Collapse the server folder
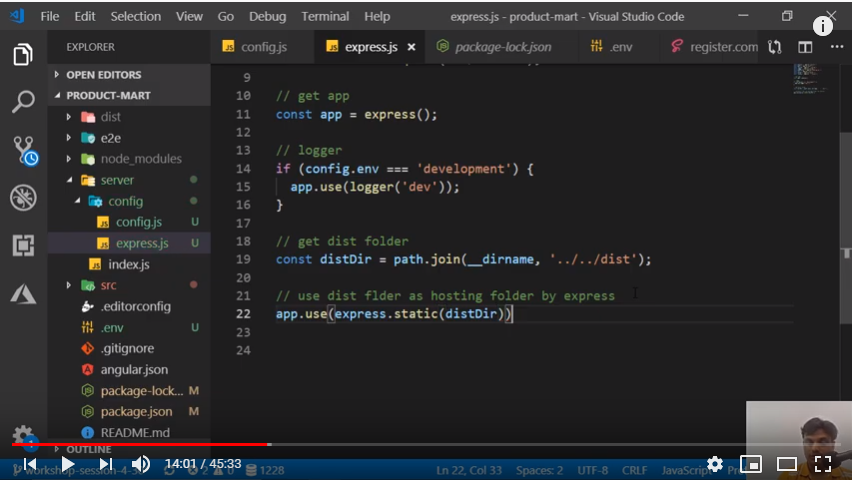Image resolution: width=852 pixels, height=480 pixels. [x=116, y=180]
